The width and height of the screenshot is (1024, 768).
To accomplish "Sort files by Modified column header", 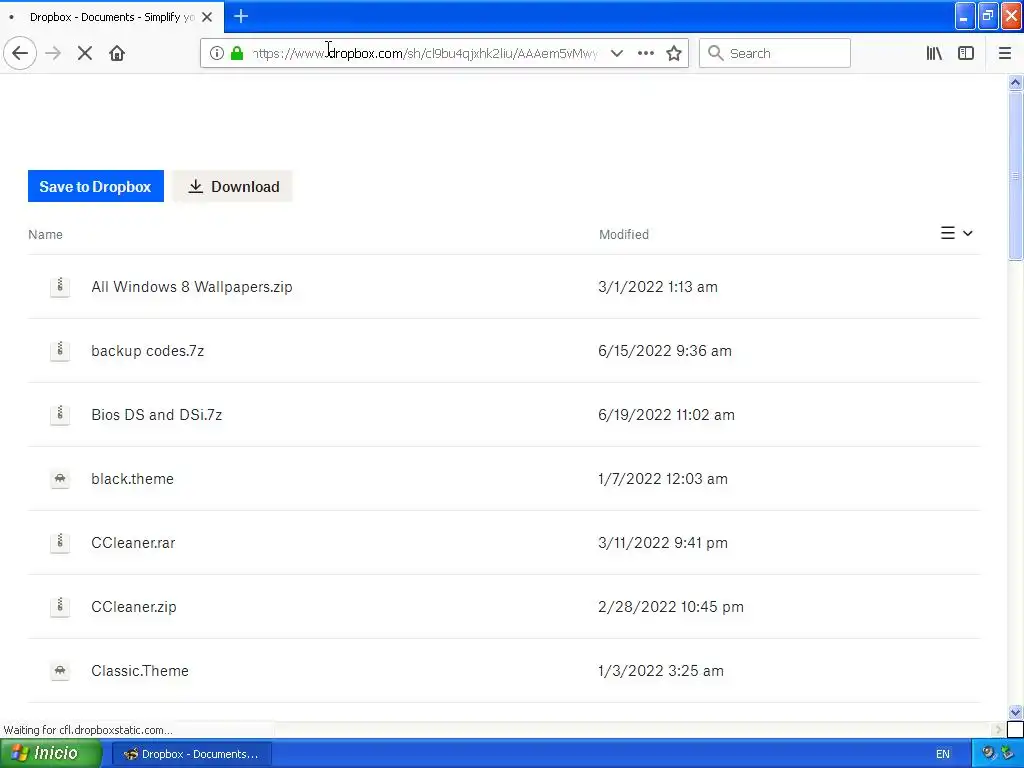I will coord(624,234).
